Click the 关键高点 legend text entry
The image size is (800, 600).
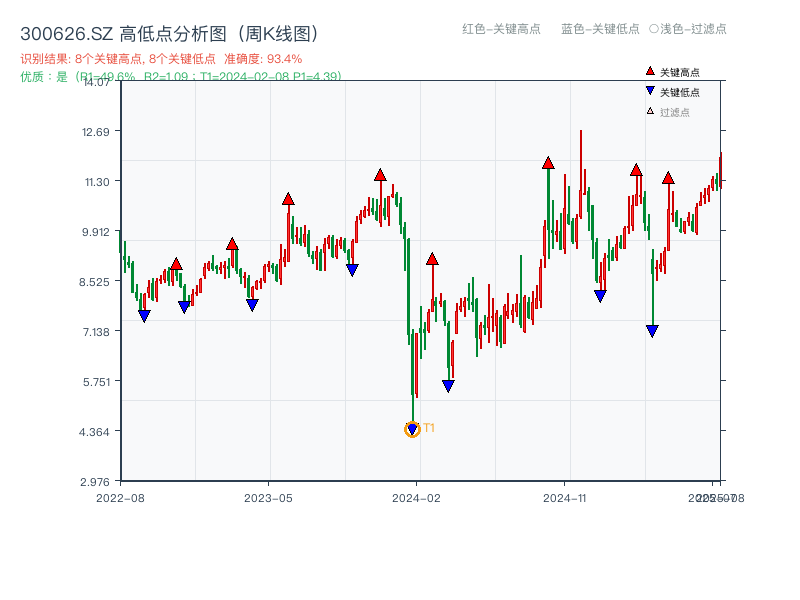[x=680, y=72]
